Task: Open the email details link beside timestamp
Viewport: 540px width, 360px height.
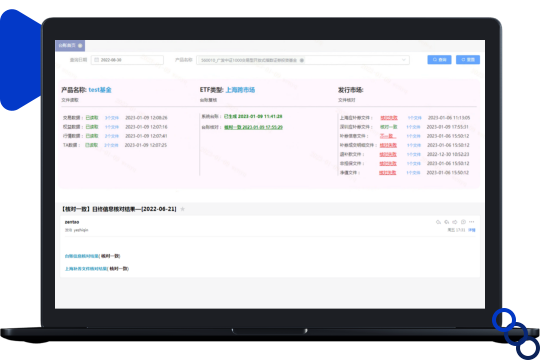Action: 472,230
